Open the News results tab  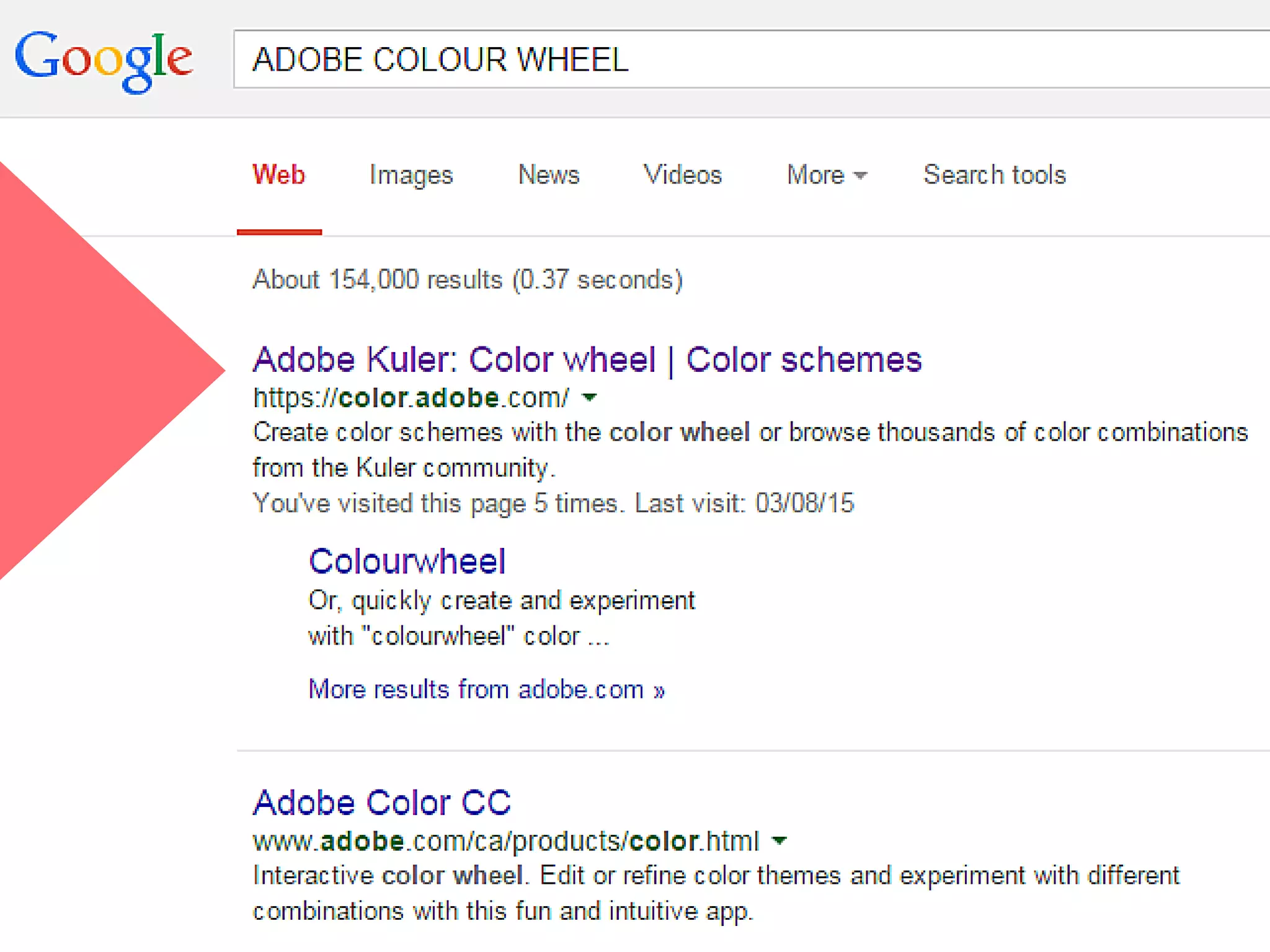point(549,175)
